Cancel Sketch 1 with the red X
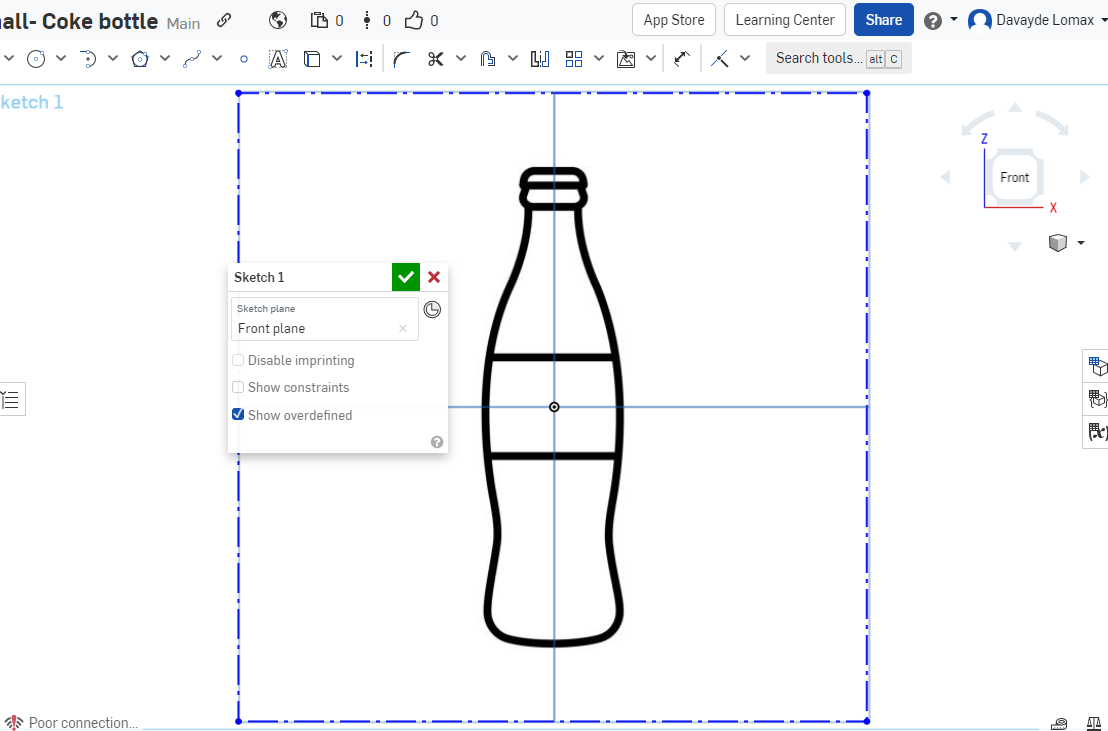Viewport: 1108px width, 731px height. (x=434, y=277)
